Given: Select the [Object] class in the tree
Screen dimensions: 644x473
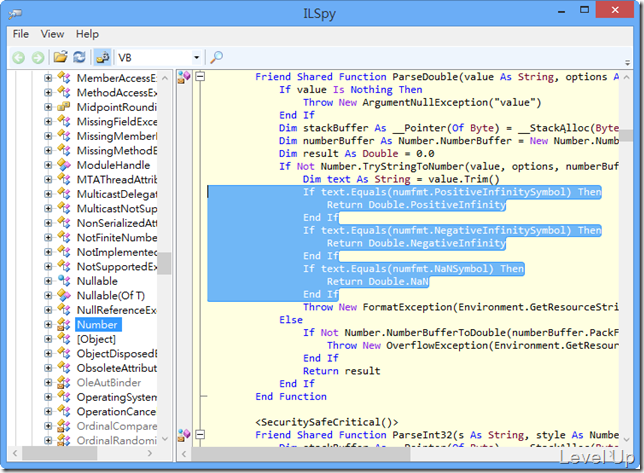Looking at the screenshot, I should point(96,339).
